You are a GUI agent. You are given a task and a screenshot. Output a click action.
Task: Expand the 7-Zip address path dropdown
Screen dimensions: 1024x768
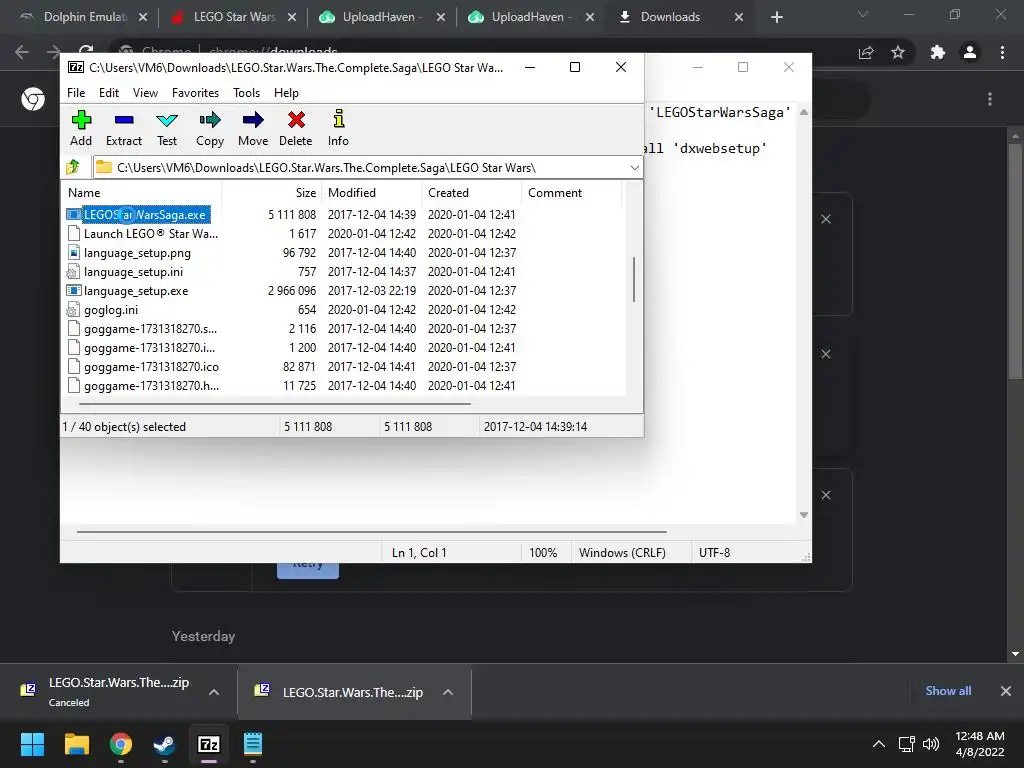tap(634, 168)
